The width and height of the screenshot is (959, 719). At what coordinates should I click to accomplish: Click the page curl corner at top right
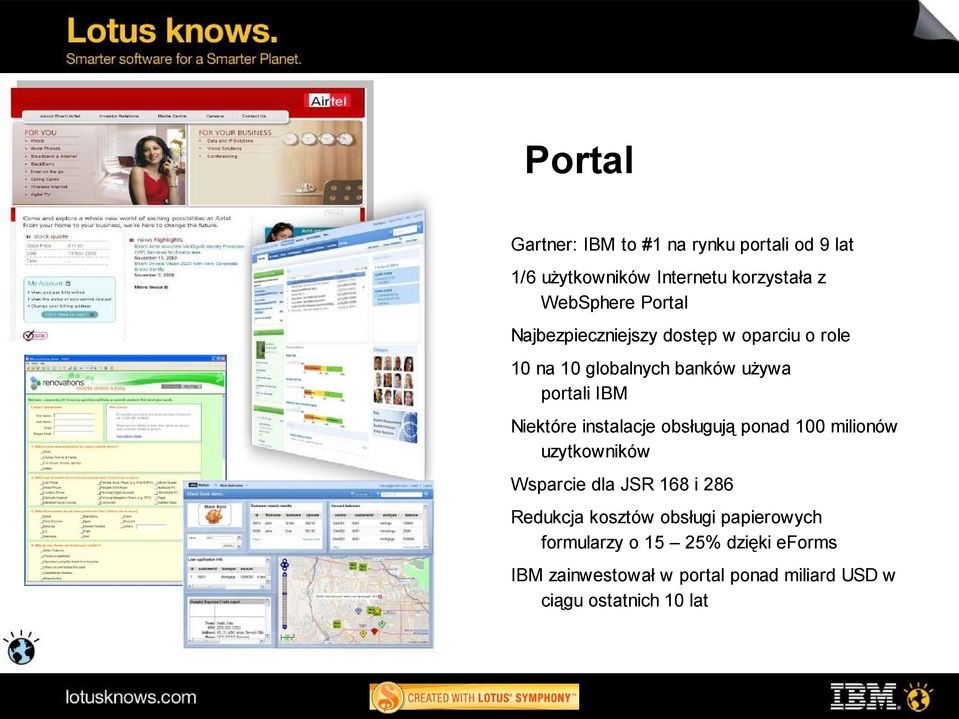936,21
